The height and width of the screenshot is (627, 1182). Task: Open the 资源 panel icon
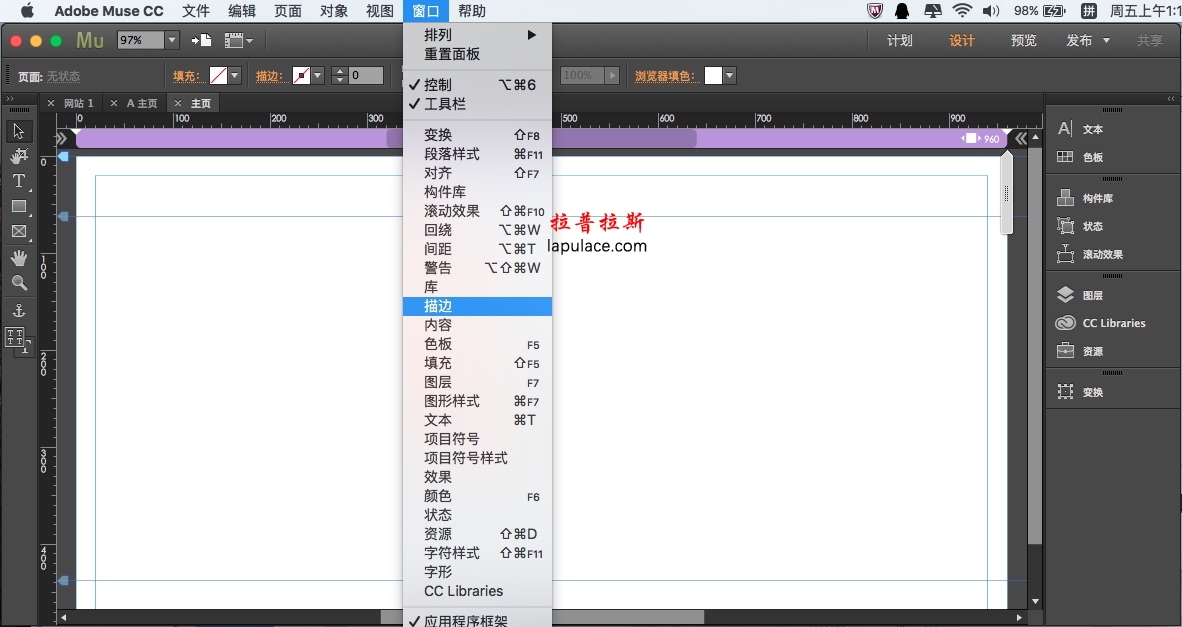(1064, 351)
